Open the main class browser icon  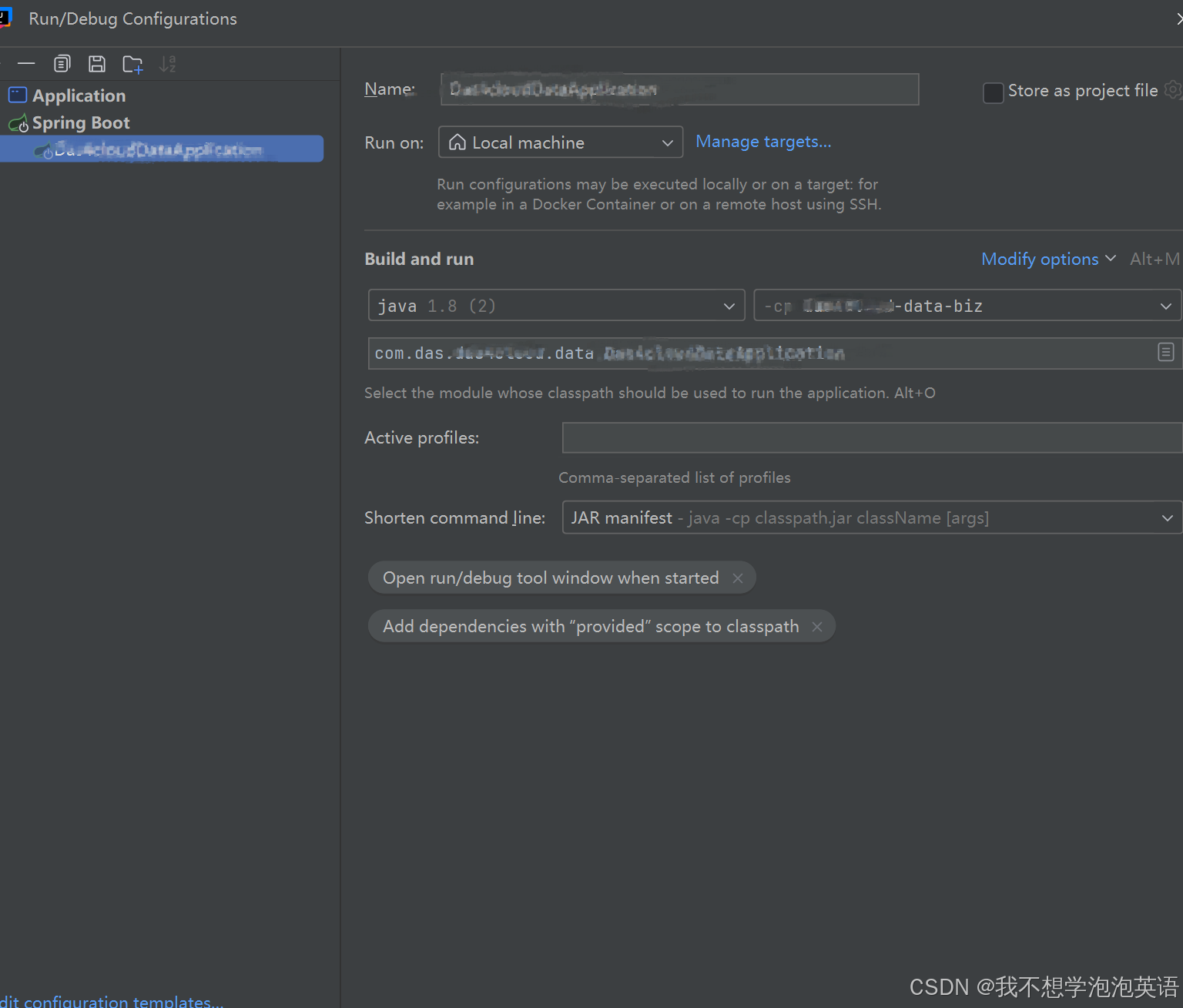pyautogui.click(x=1165, y=353)
